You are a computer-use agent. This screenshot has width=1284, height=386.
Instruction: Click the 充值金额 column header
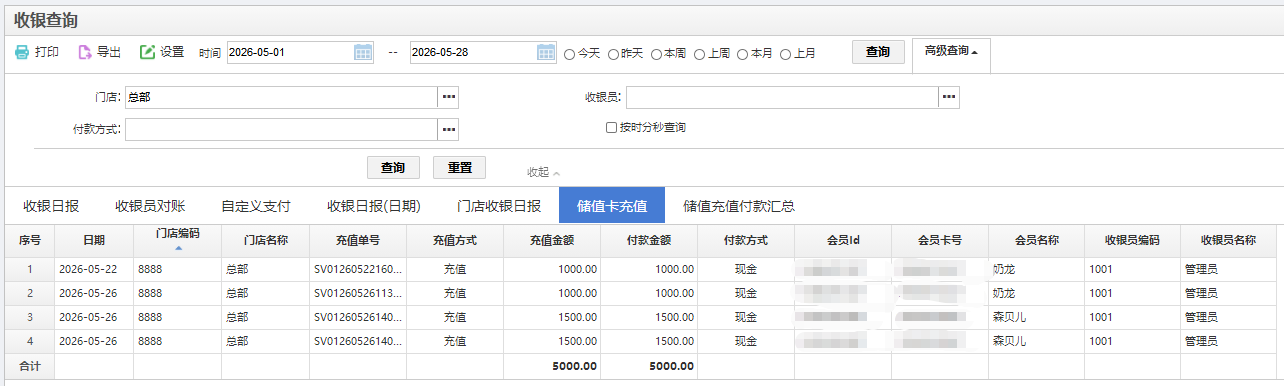552,240
